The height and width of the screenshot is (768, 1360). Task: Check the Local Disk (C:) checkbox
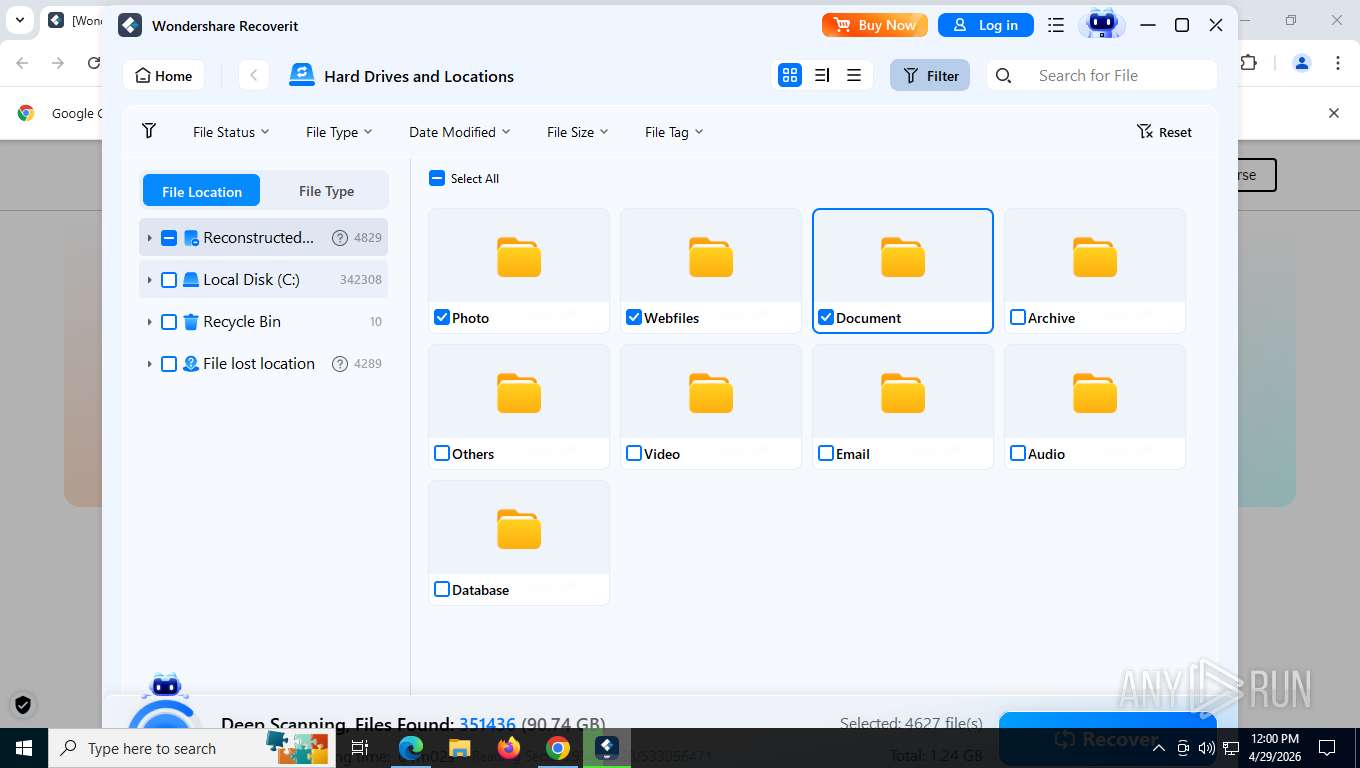click(169, 280)
